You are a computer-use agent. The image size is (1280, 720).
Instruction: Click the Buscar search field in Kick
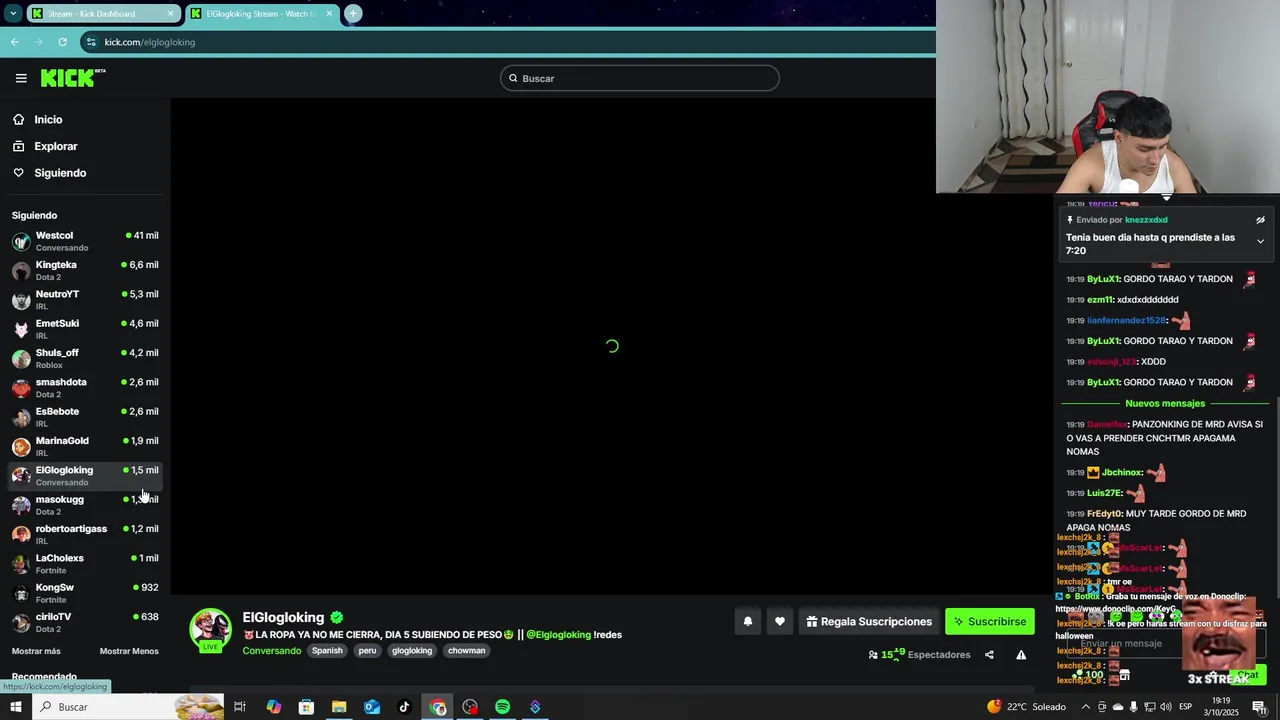640,78
